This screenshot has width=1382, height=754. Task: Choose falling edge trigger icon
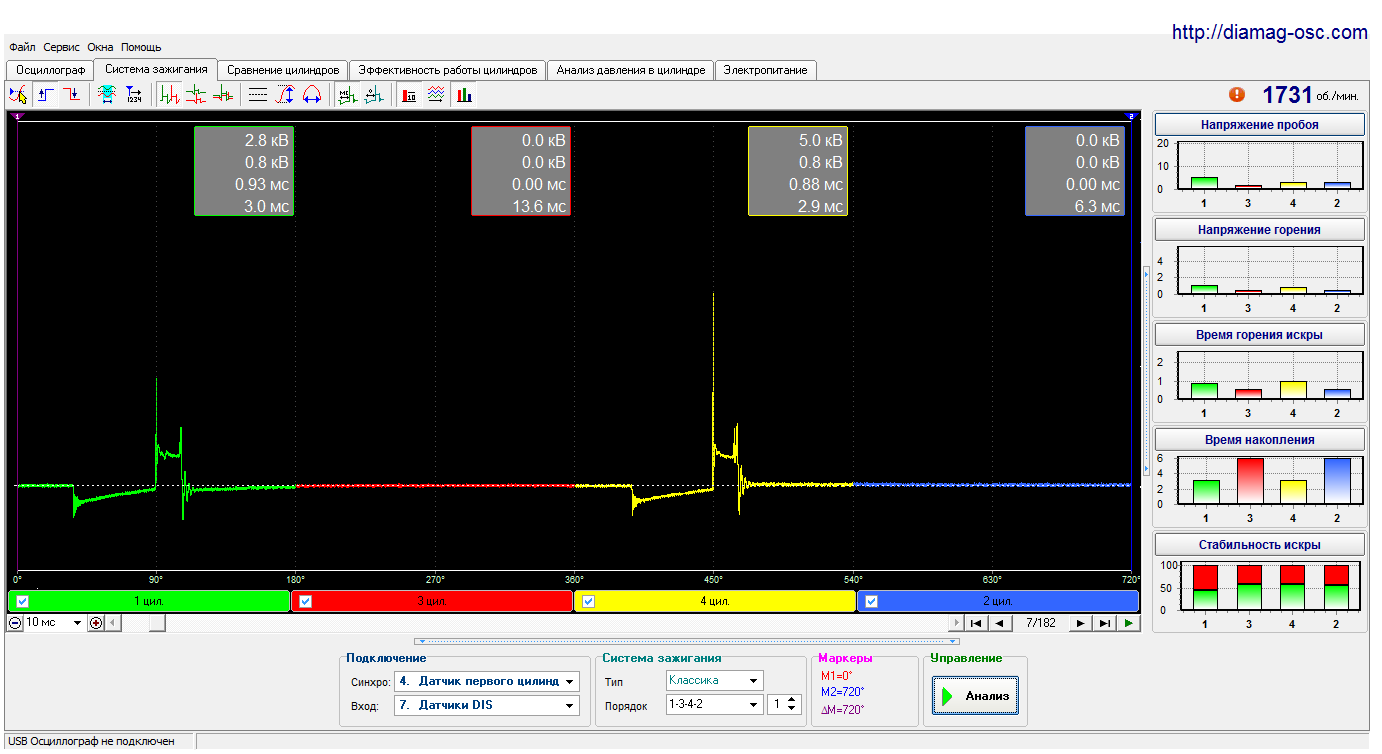[x=72, y=95]
